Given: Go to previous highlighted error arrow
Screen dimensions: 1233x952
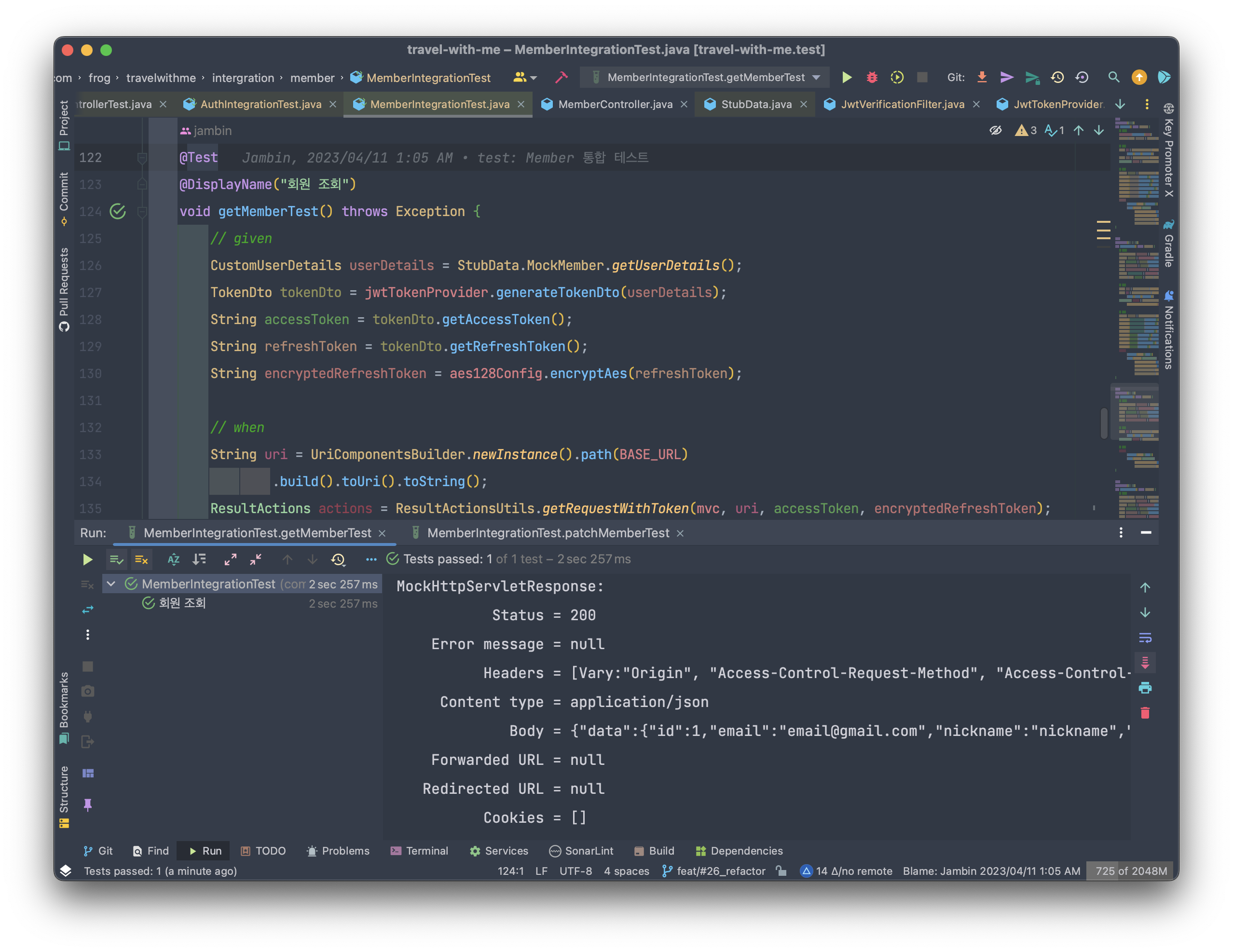Looking at the screenshot, I should 1078,130.
